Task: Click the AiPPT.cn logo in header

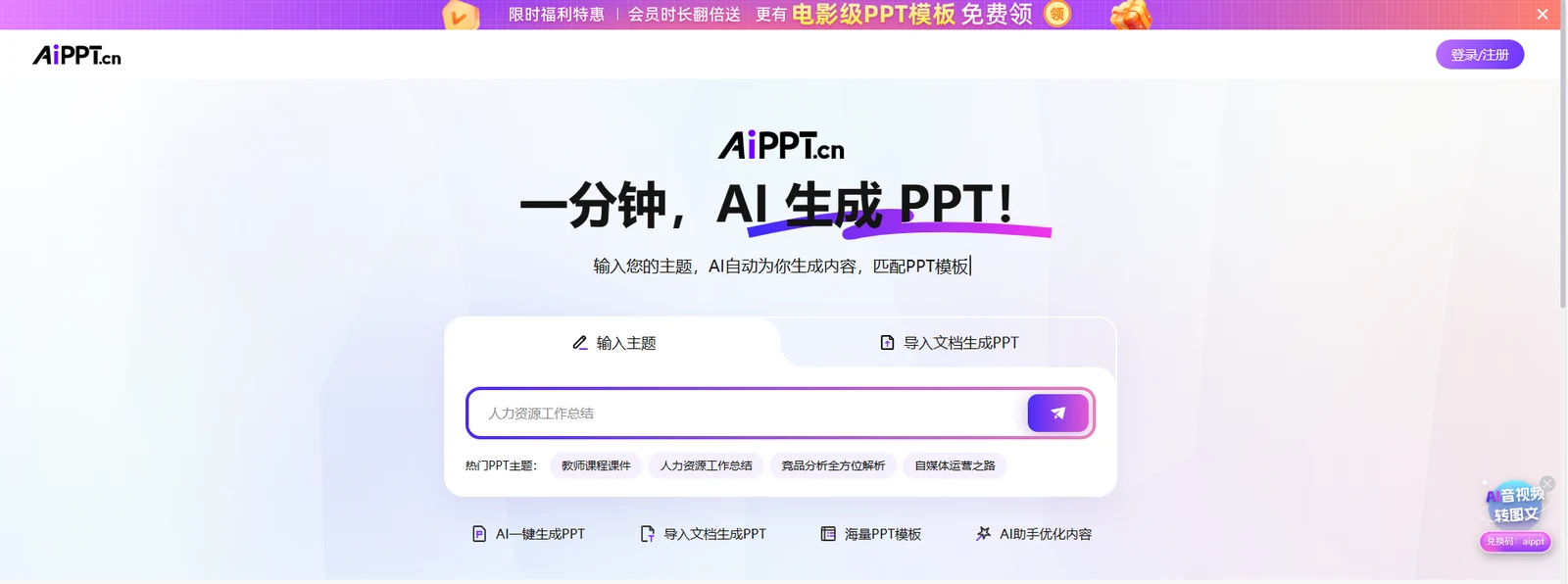Action: [76, 56]
